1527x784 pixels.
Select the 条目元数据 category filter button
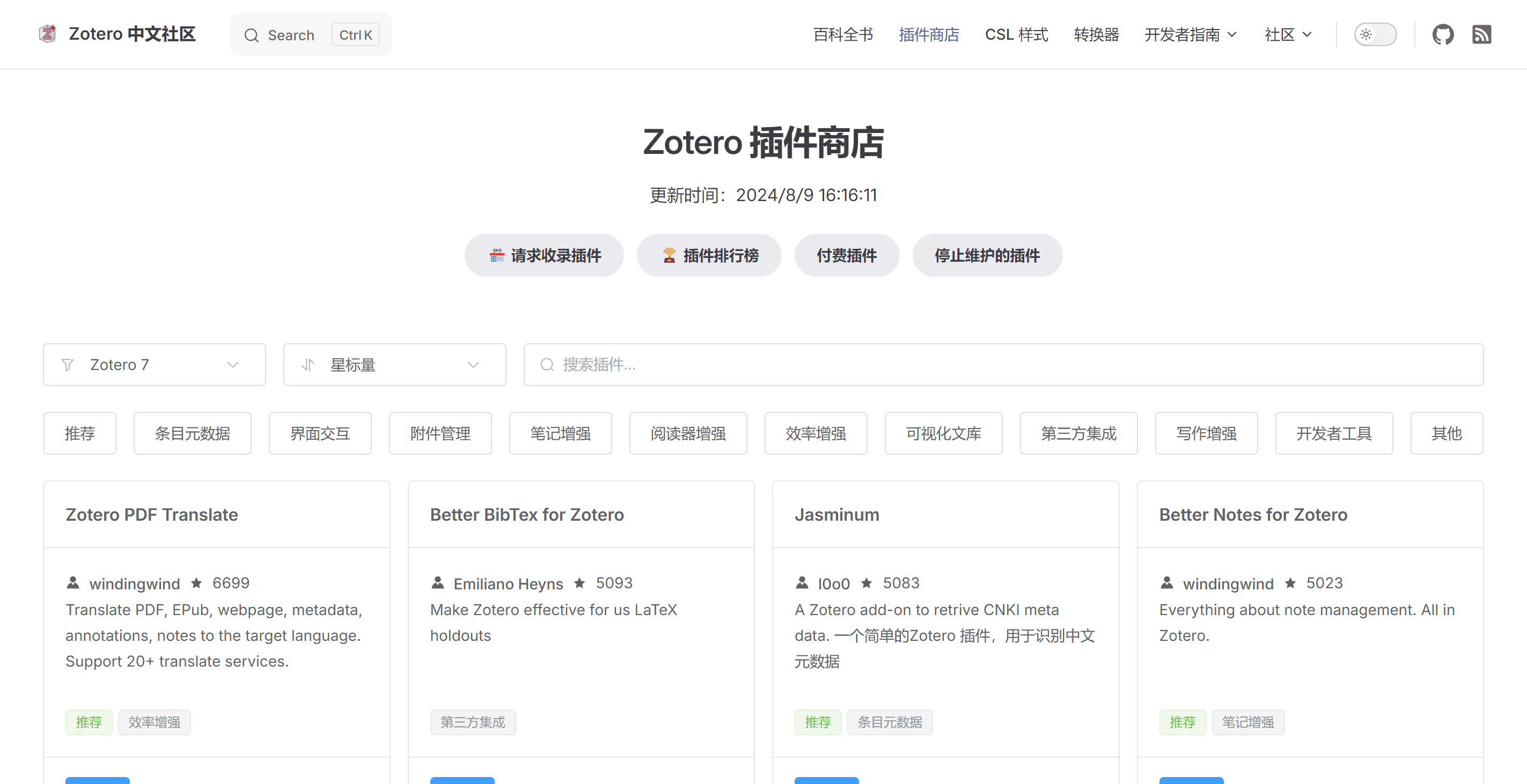[193, 433]
